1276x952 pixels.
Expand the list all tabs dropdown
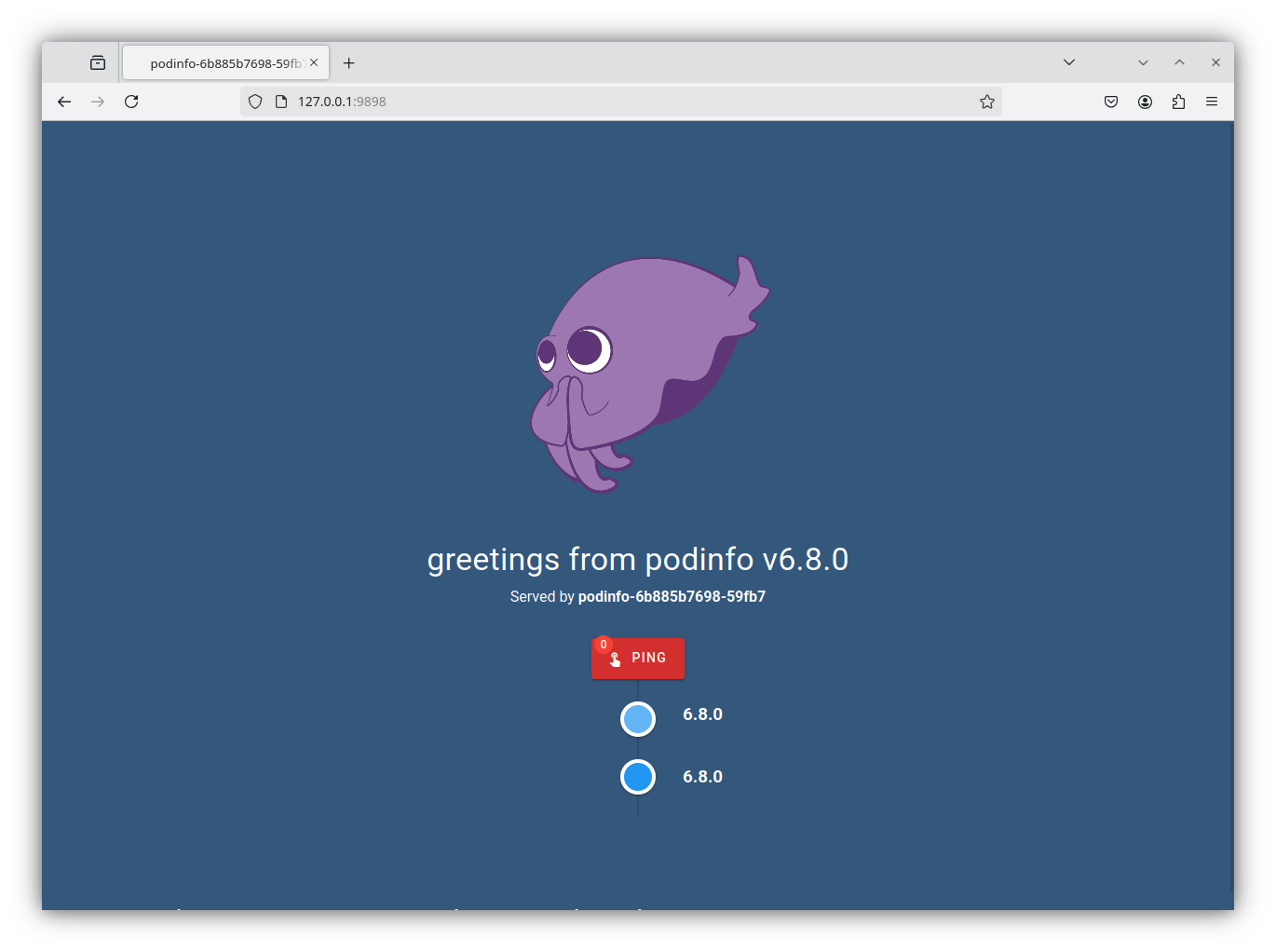pyautogui.click(x=1069, y=62)
